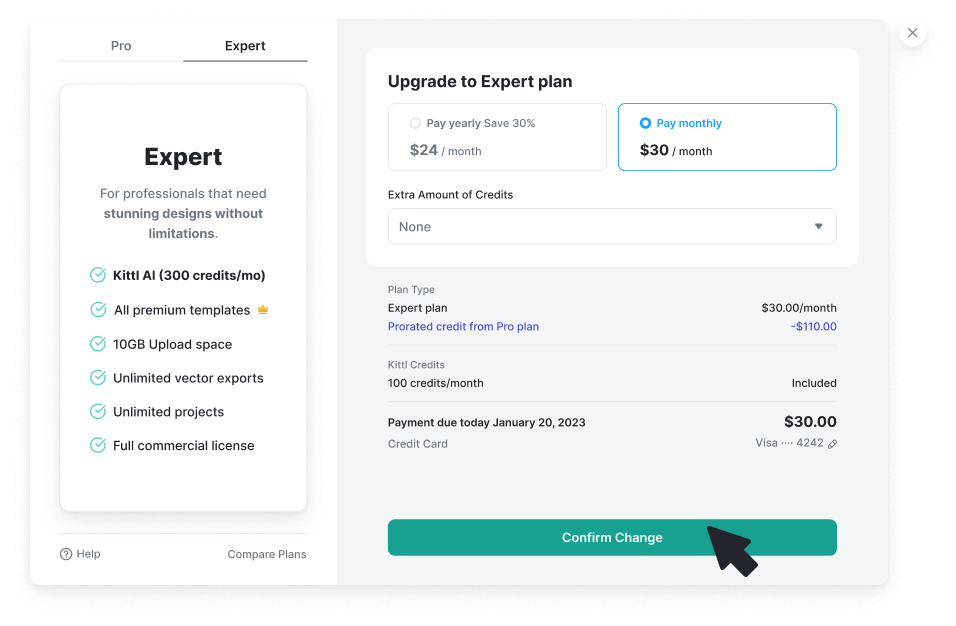Click the checkmark beside All premium templates
This screenshot has width=956, height=626.
98,309
